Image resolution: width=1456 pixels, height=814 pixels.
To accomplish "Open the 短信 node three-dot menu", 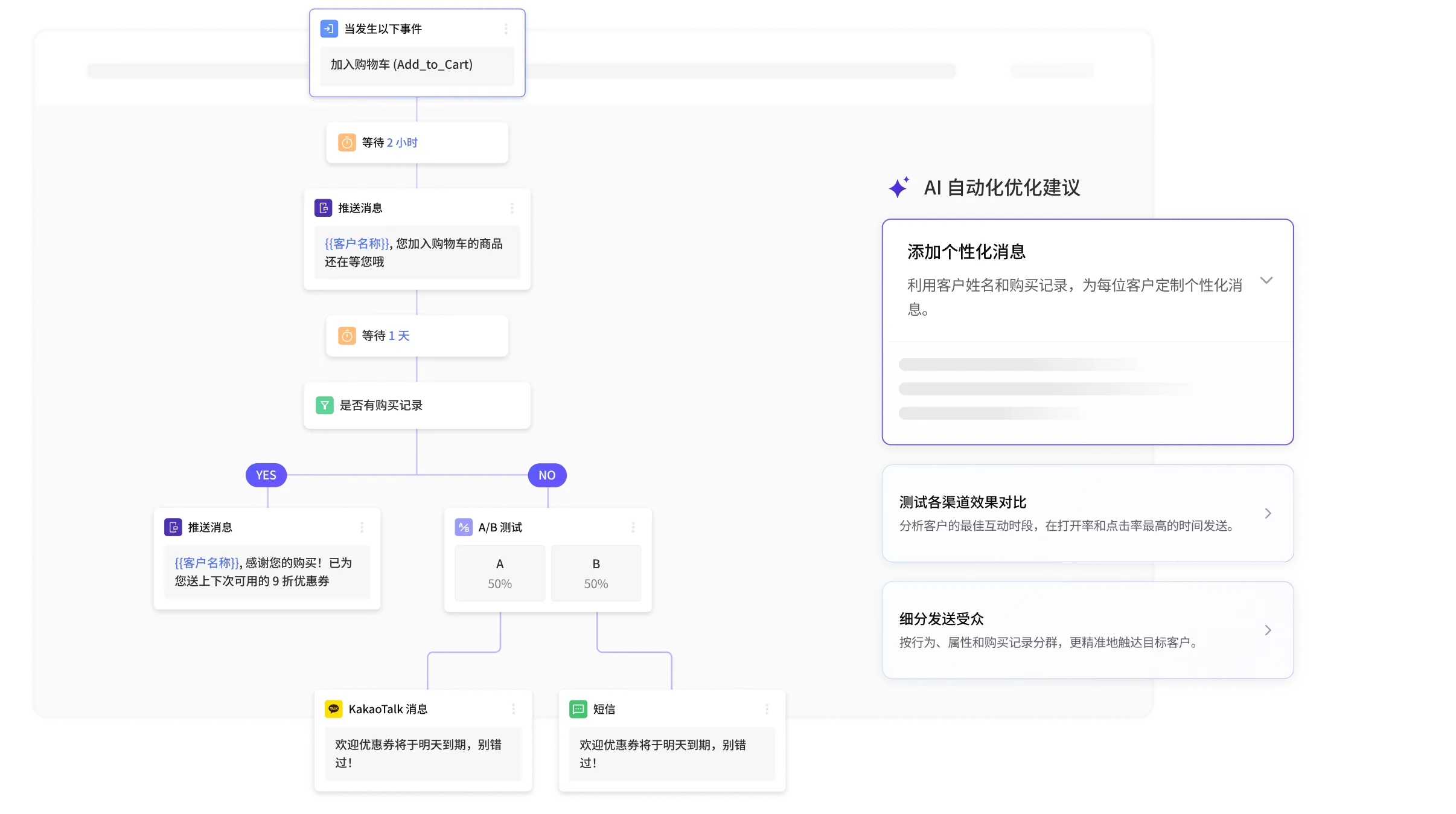I will (x=767, y=709).
